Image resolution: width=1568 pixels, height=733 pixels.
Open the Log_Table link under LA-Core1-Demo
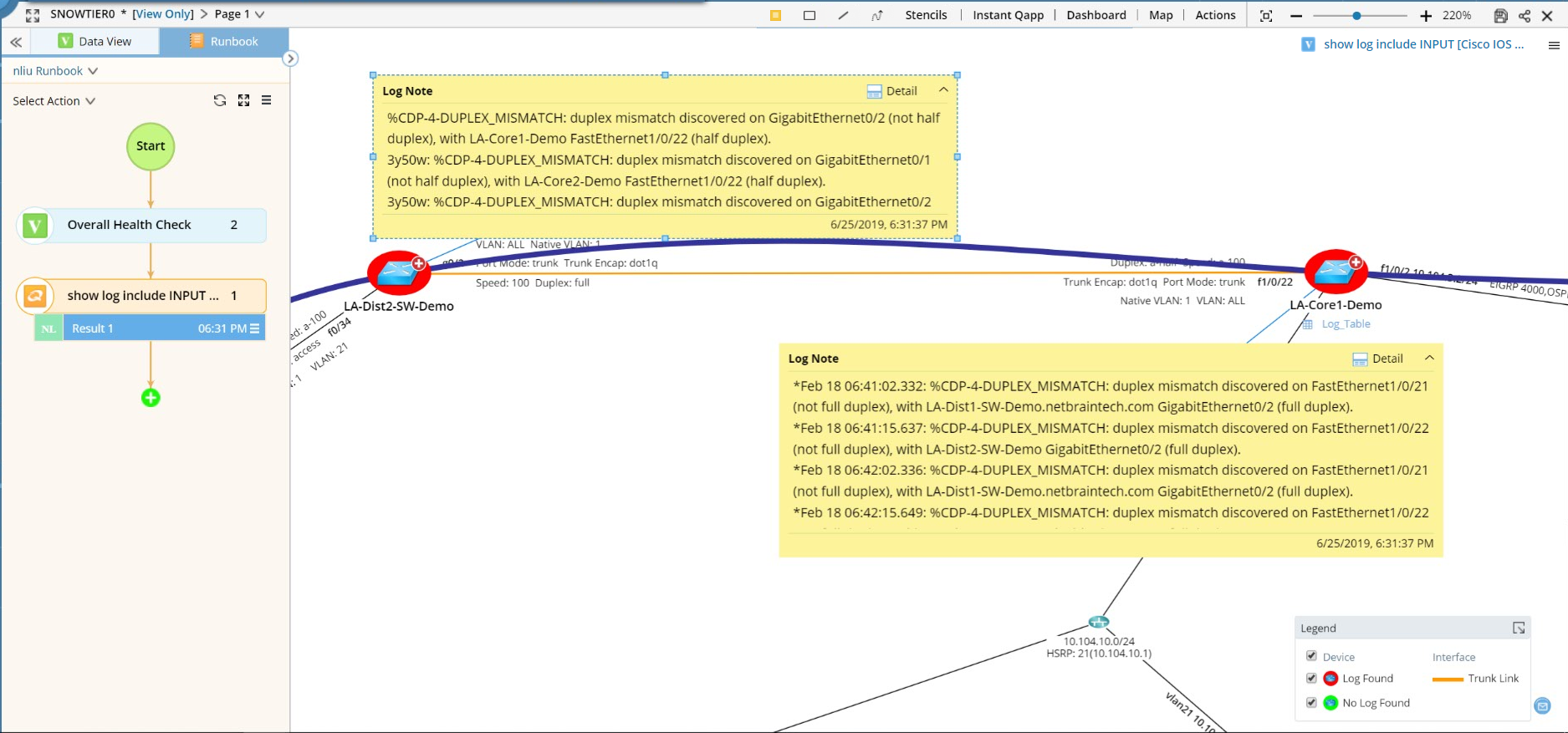(x=1346, y=324)
